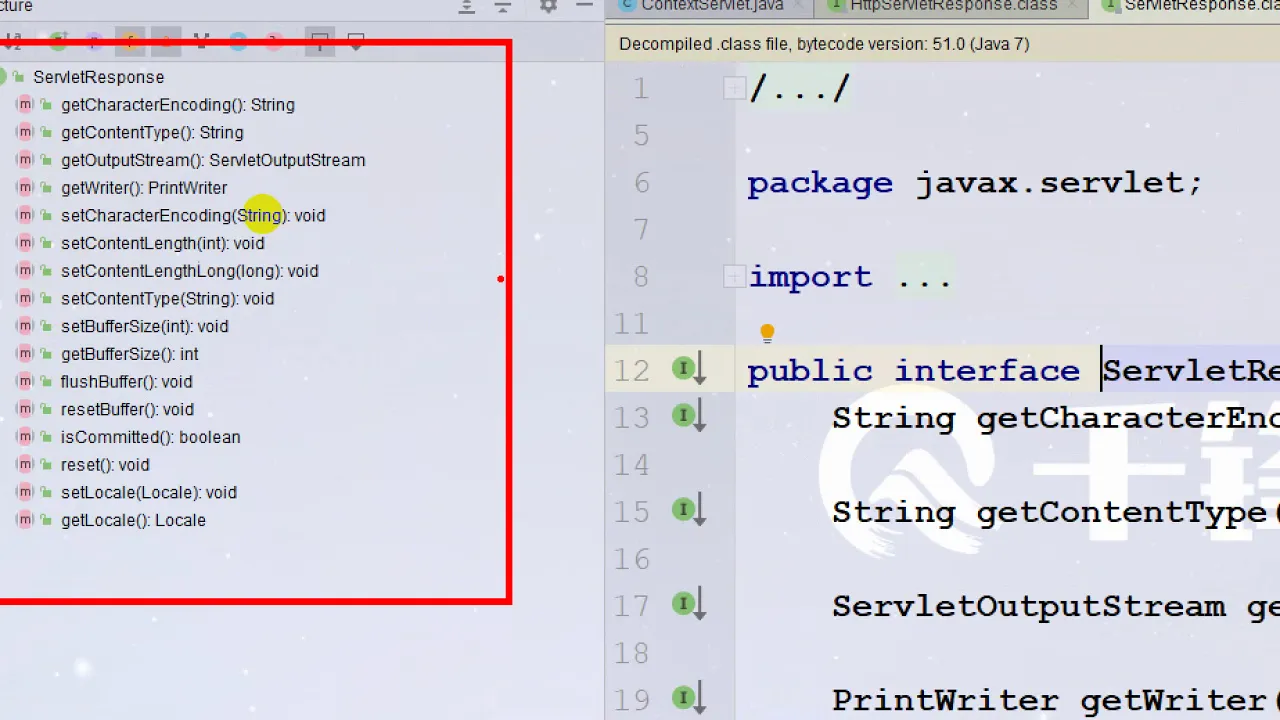Click the yellow intention lightbulb icon

pyautogui.click(x=767, y=333)
